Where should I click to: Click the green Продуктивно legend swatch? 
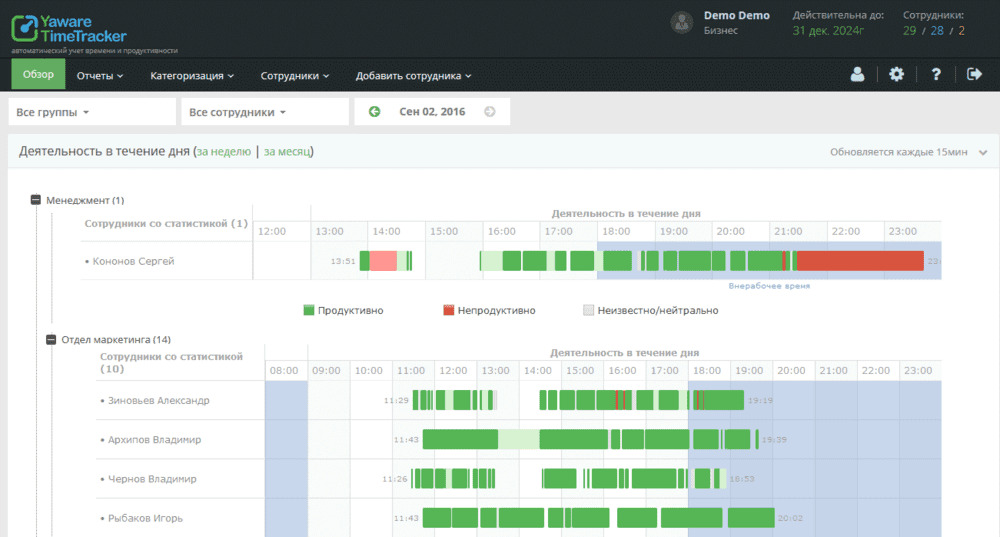pos(309,311)
